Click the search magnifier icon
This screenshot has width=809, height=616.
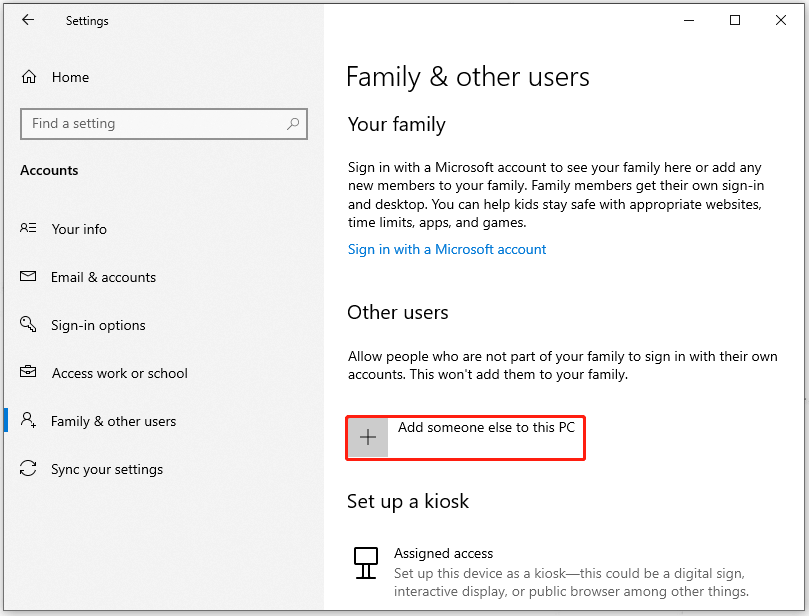pyautogui.click(x=293, y=124)
